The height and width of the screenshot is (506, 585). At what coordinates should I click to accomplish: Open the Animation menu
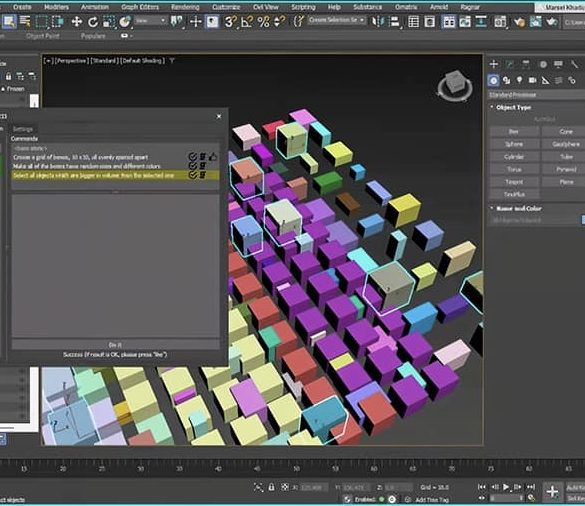[95, 7]
